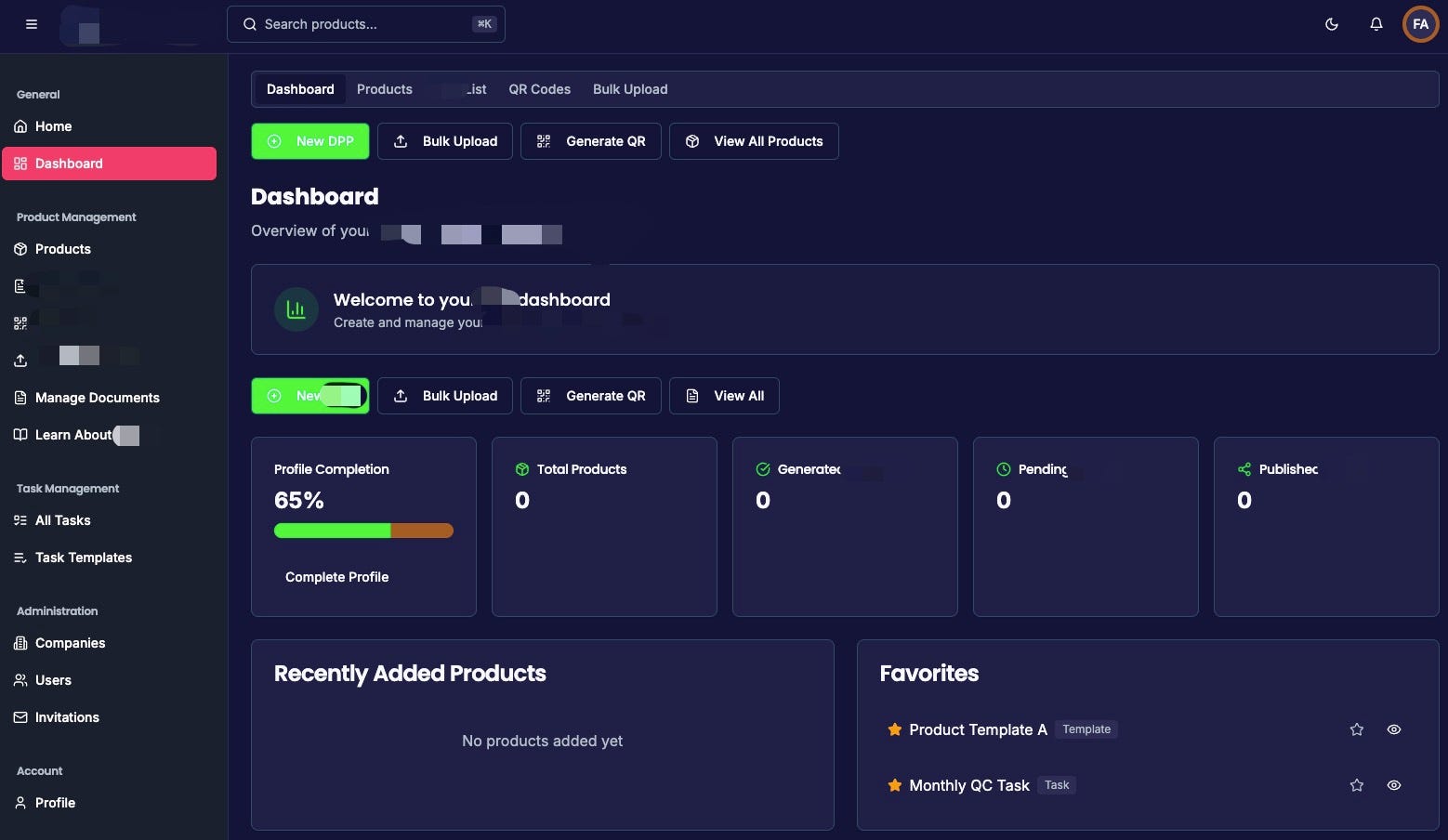Click the upload icon in the sidebar
Viewport: 1448px width, 840px height.
coord(20,361)
